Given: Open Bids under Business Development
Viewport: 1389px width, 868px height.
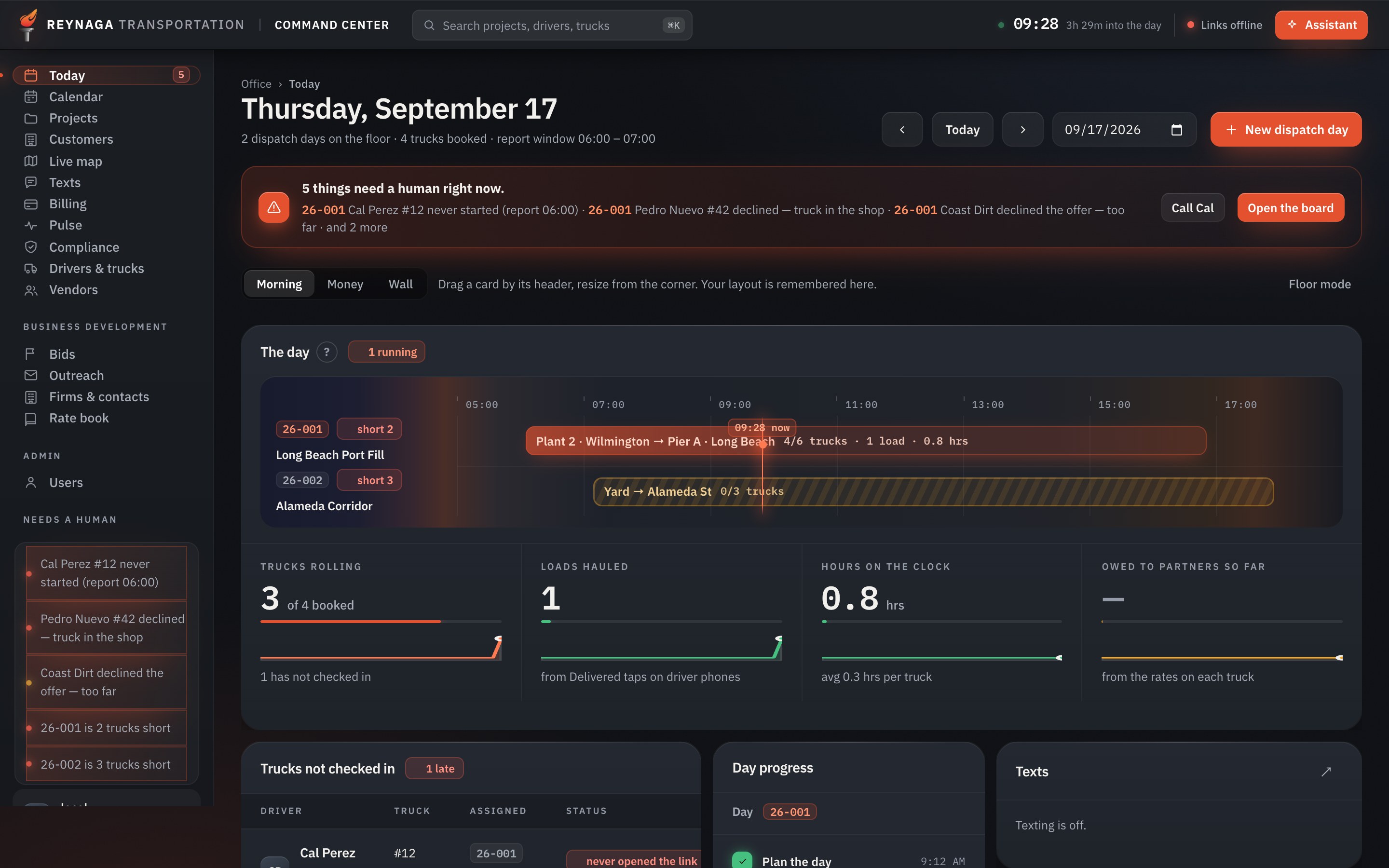Looking at the screenshot, I should pos(106,354).
